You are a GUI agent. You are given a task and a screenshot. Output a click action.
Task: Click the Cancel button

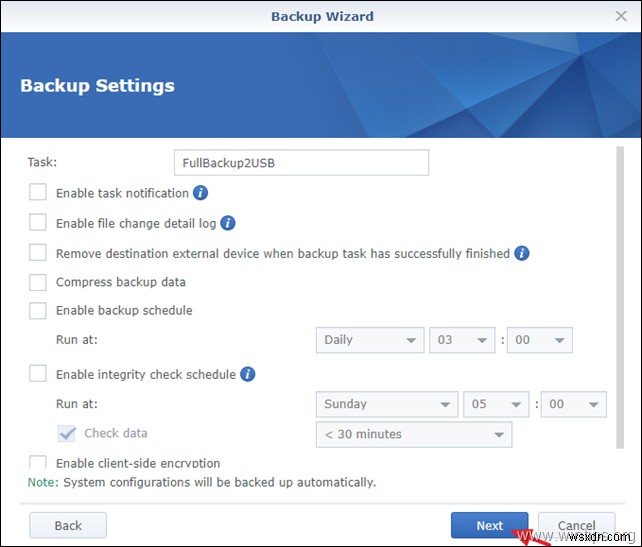coord(576,525)
